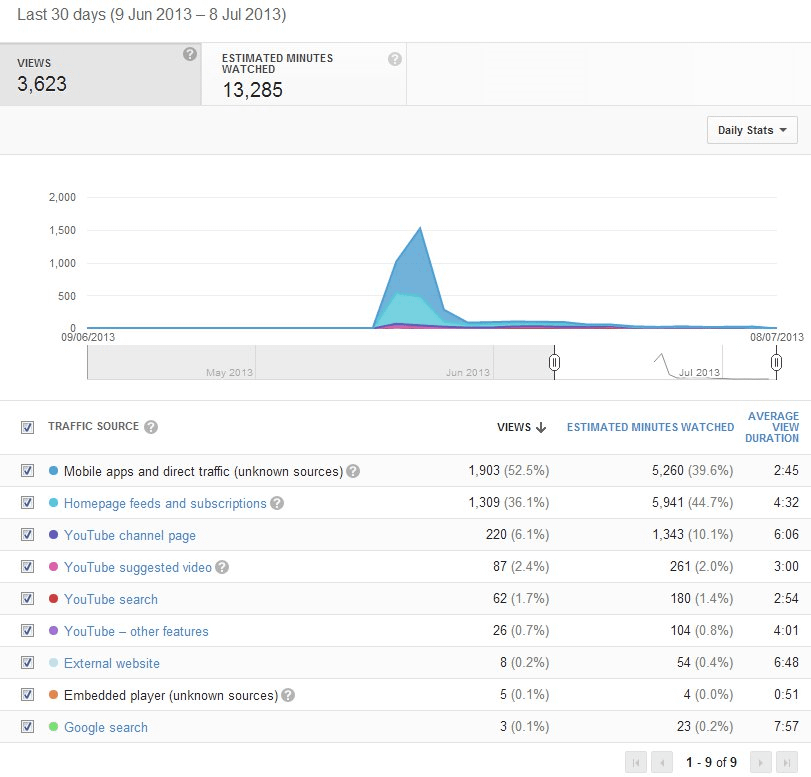Click the right timeline range handle
The height and width of the screenshot is (777, 811).
(x=776, y=362)
